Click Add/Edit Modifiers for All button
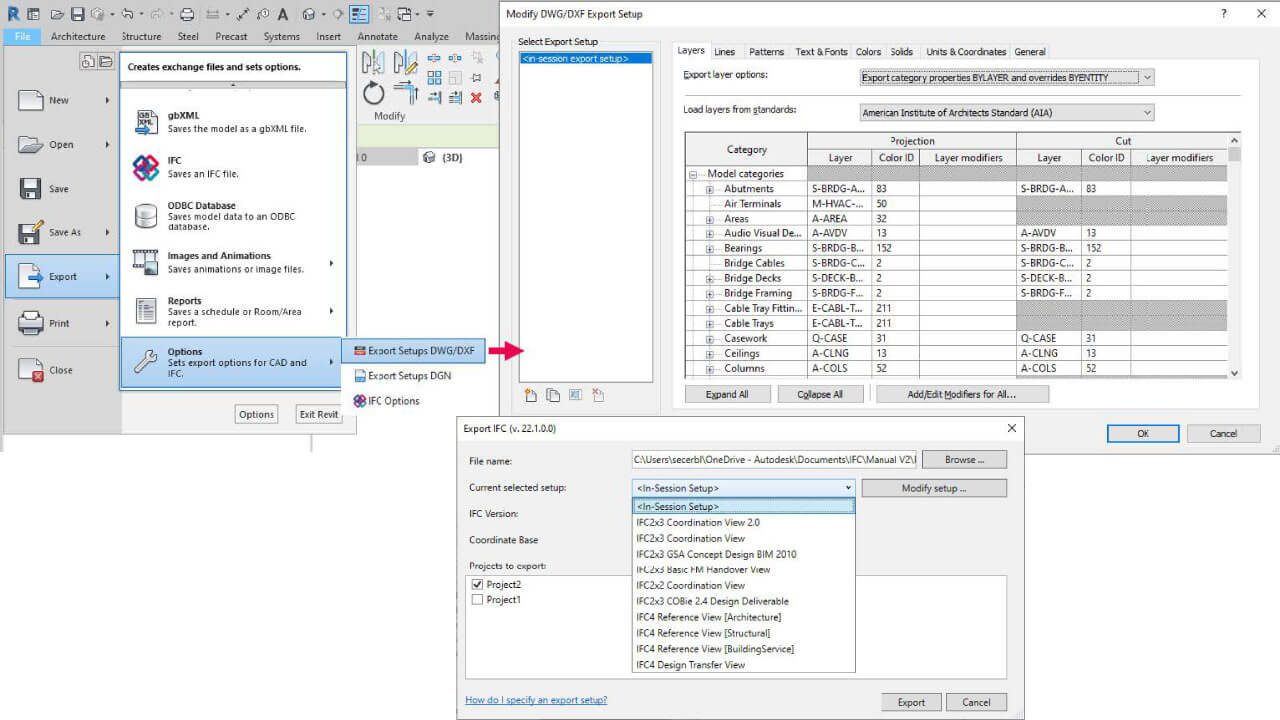The width and height of the screenshot is (1280, 720). coord(962,394)
